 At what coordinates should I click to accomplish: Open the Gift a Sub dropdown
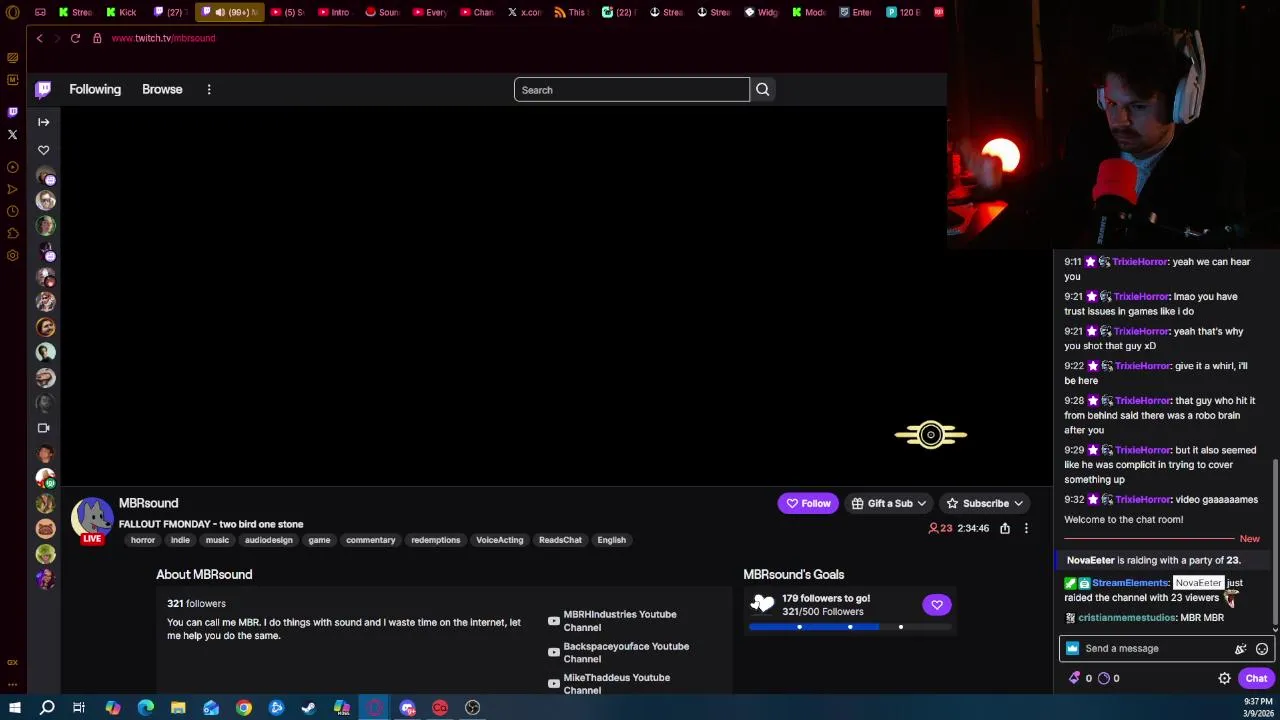coord(889,504)
